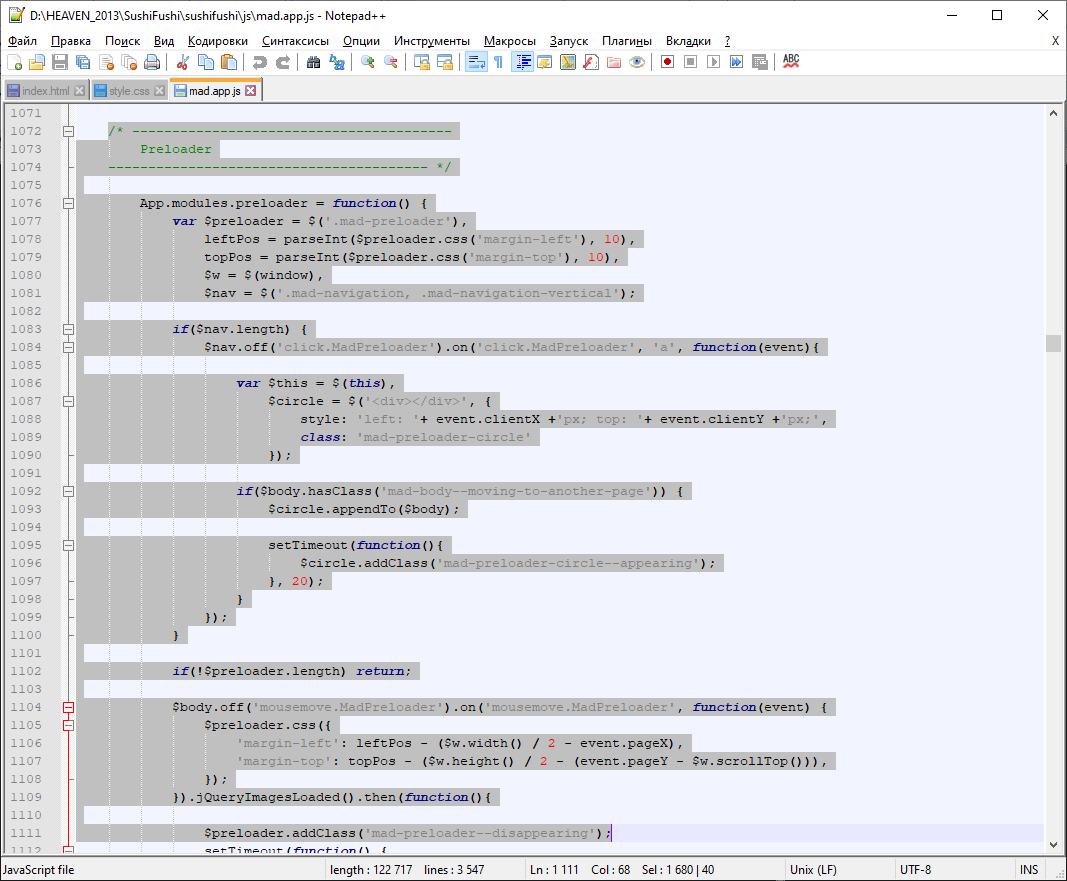Toggle the Word Wrap toolbar button

click(x=476, y=62)
